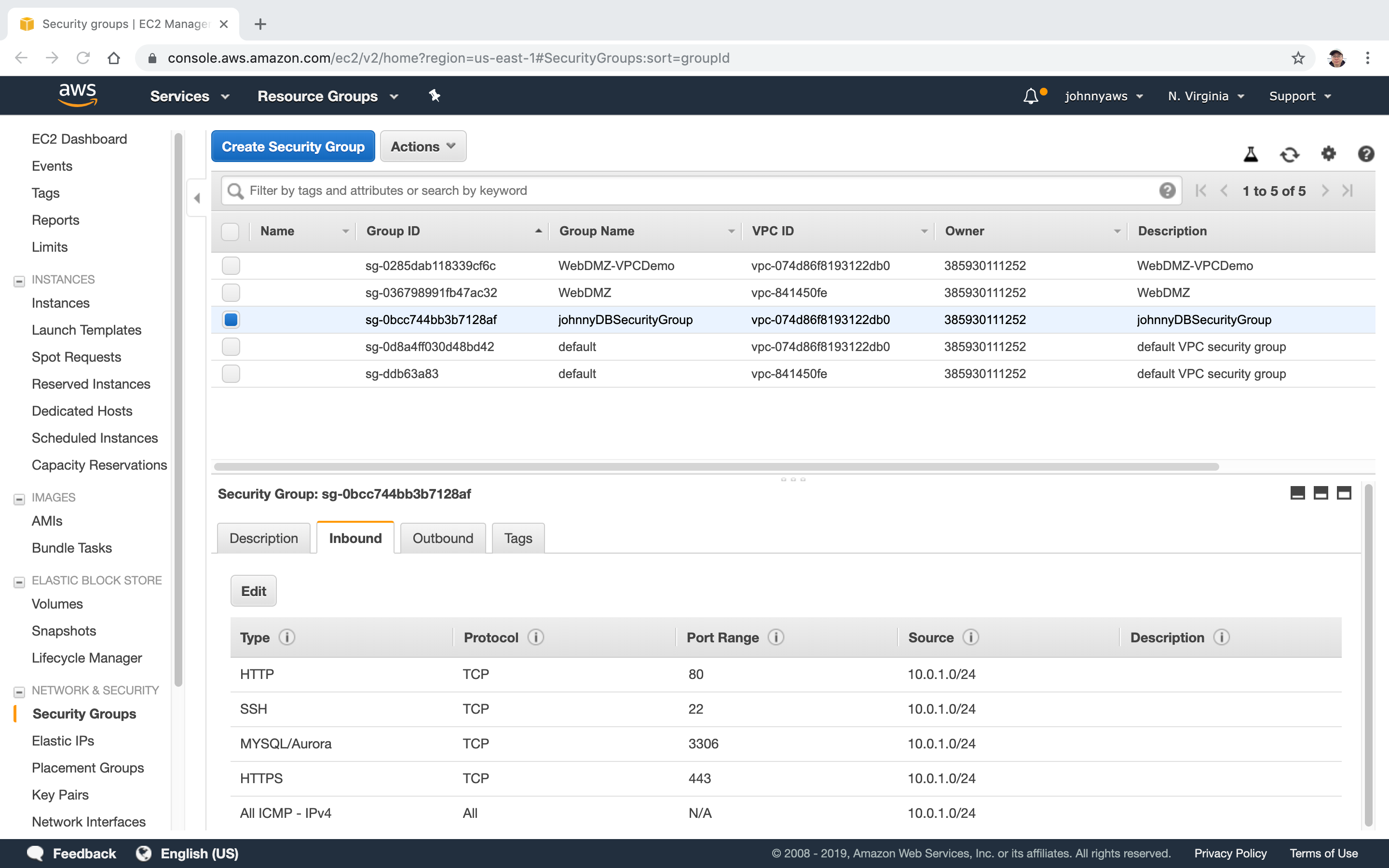Click the Edit inbound rules button
Viewport: 1389px width, 868px height.
pos(253,591)
